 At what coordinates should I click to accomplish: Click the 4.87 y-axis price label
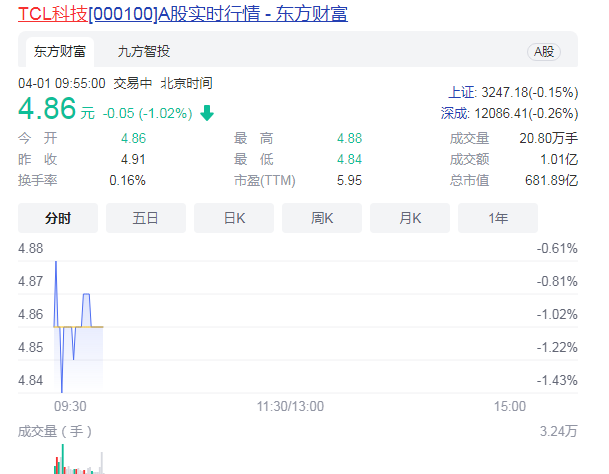31,281
